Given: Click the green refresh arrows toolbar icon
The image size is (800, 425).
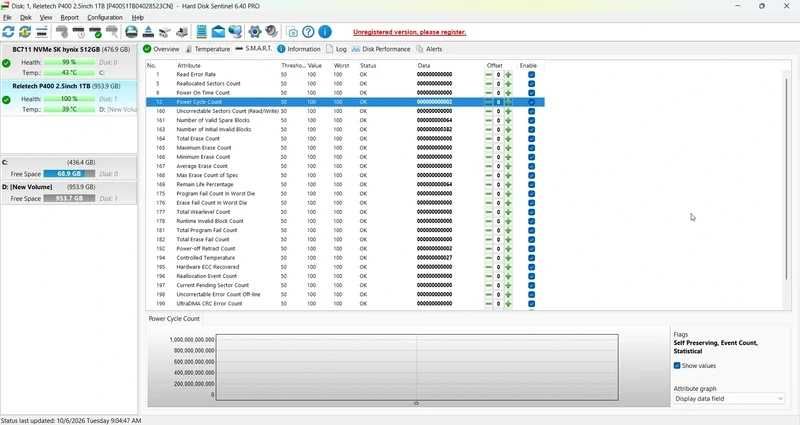Looking at the screenshot, I should click(x=25, y=32).
